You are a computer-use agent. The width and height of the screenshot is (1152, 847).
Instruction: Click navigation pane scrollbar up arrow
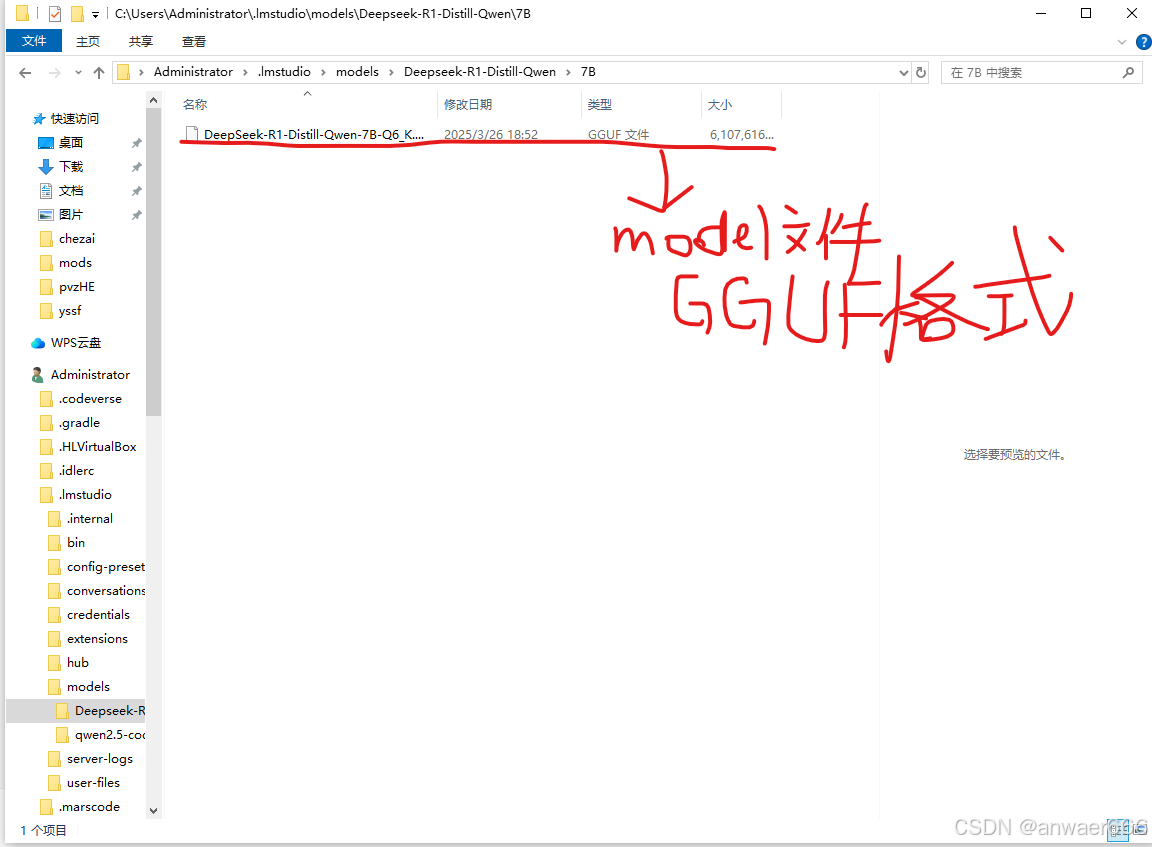point(153,100)
